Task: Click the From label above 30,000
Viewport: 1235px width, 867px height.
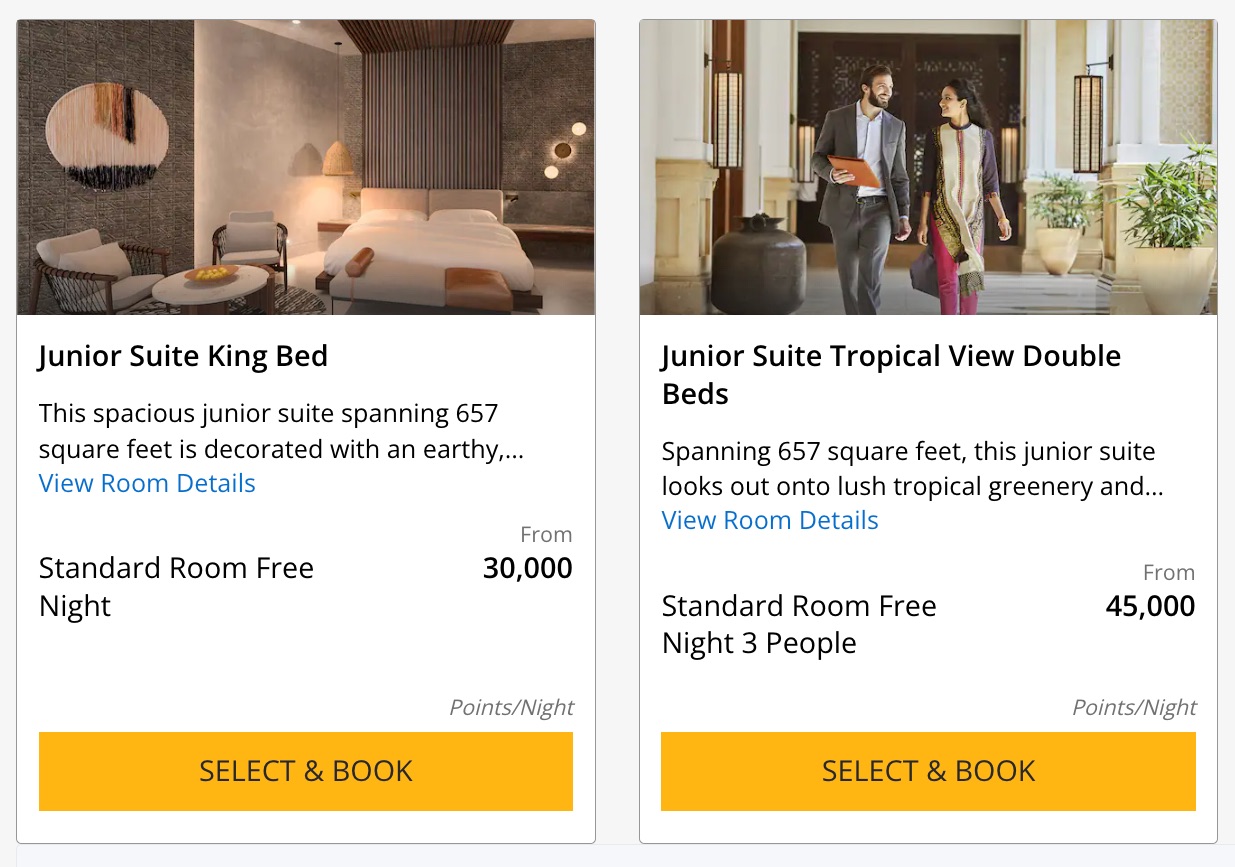Action: [x=546, y=535]
